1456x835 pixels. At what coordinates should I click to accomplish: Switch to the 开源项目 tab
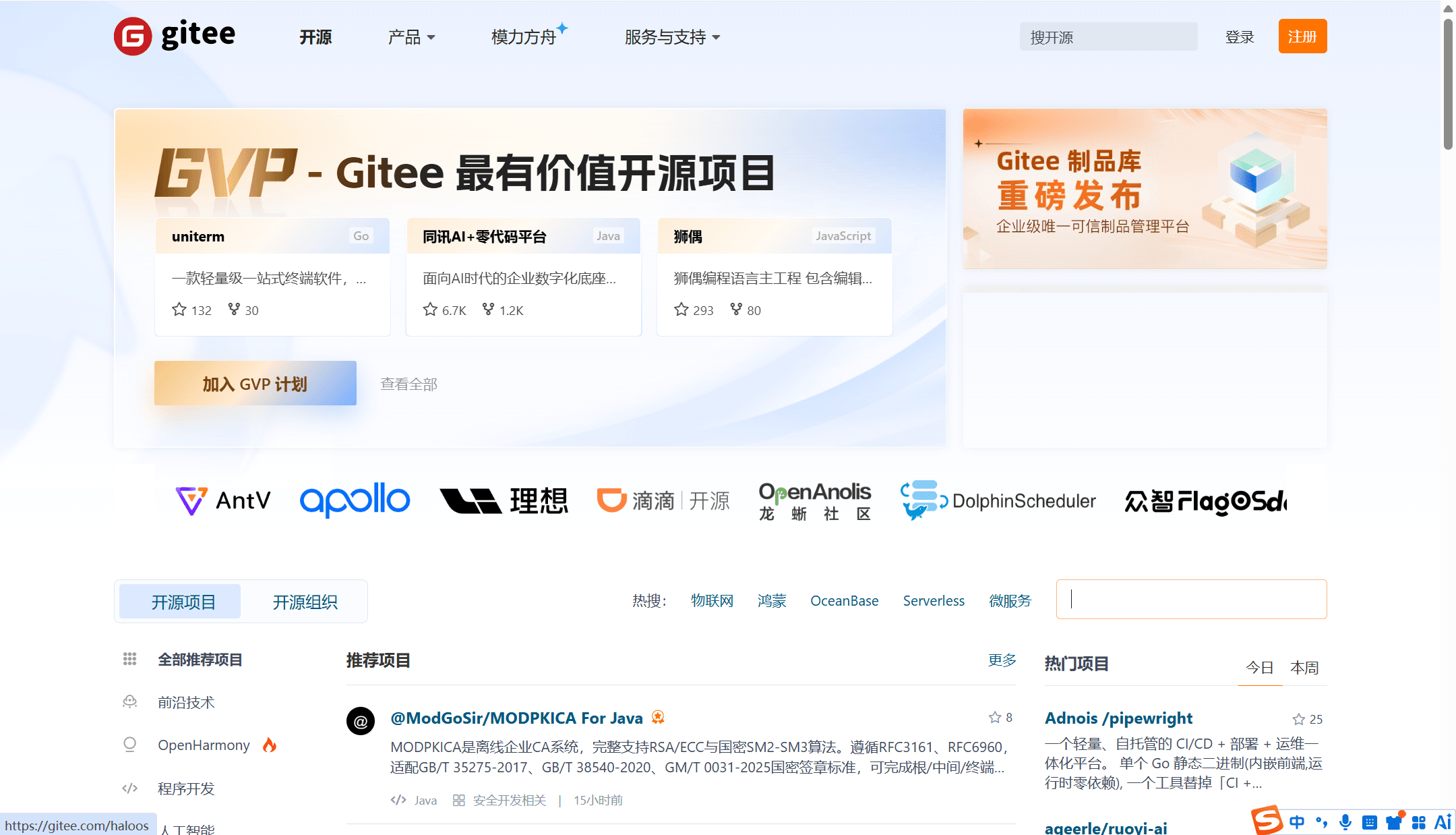point(180,602)
